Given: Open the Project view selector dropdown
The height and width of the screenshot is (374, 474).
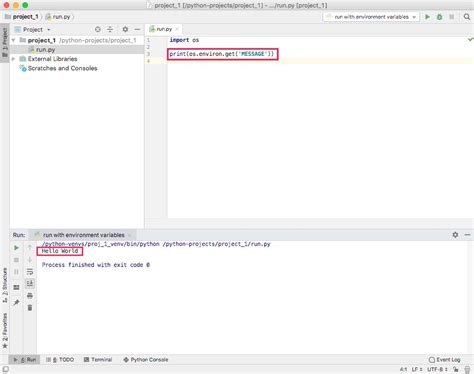Looking at the screenshot, I should click(x=33, y=29).
